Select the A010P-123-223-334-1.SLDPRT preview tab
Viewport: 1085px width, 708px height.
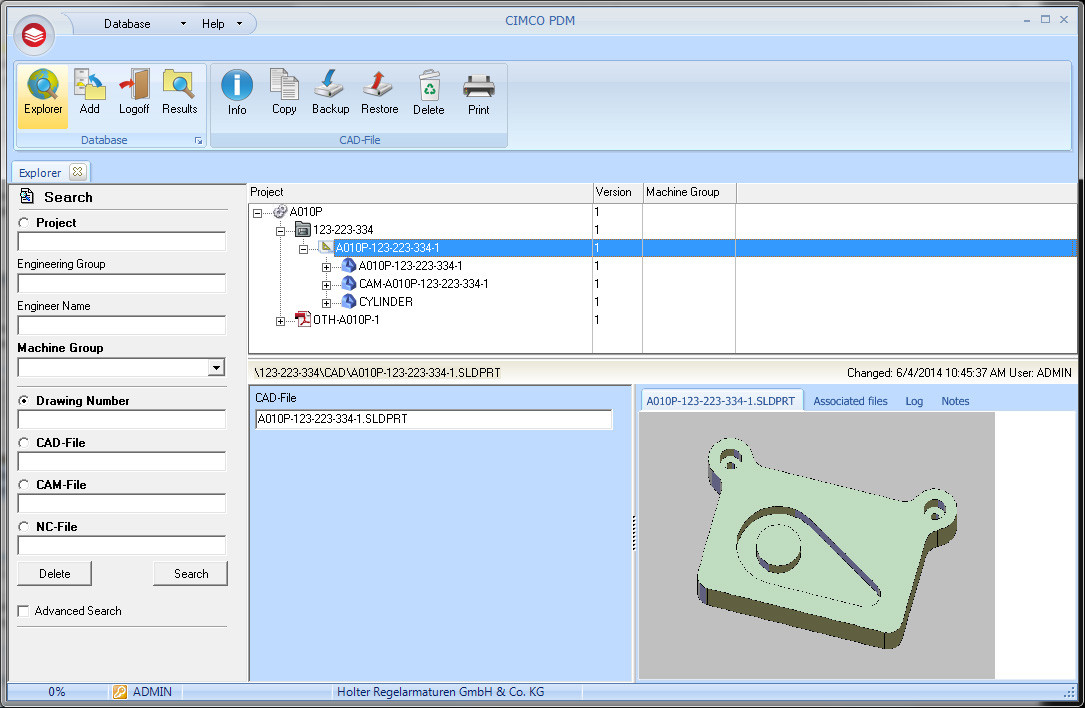[x=720, y=401]
